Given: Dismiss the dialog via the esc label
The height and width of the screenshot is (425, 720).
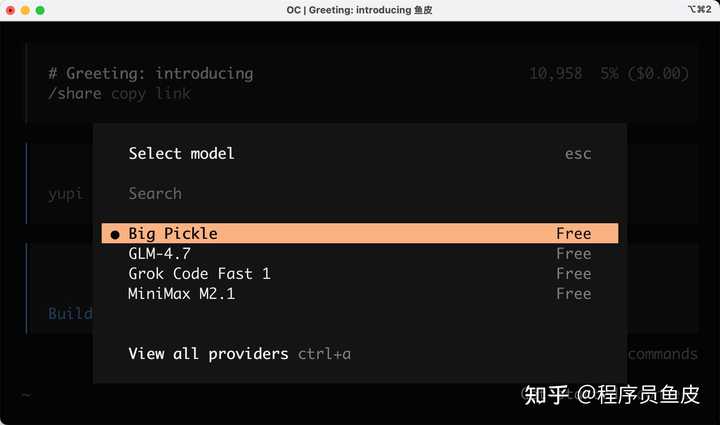Looking at the screenshot, I should [x=578, y=153].
